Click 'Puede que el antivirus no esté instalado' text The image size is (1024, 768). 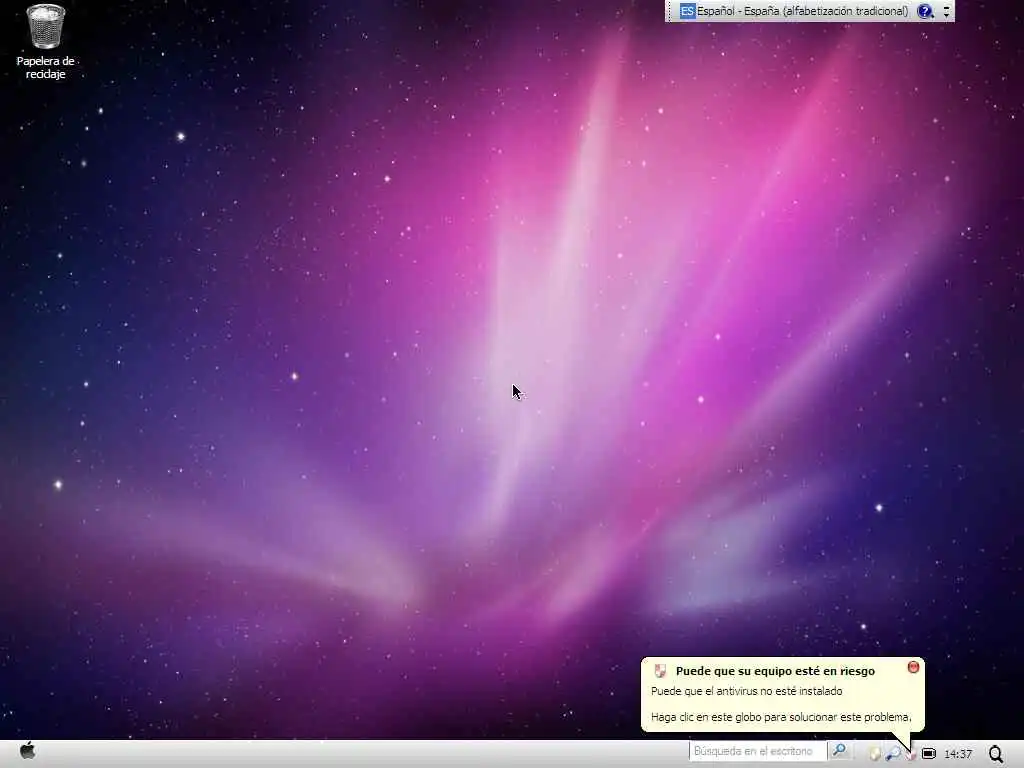pos(746,691)
